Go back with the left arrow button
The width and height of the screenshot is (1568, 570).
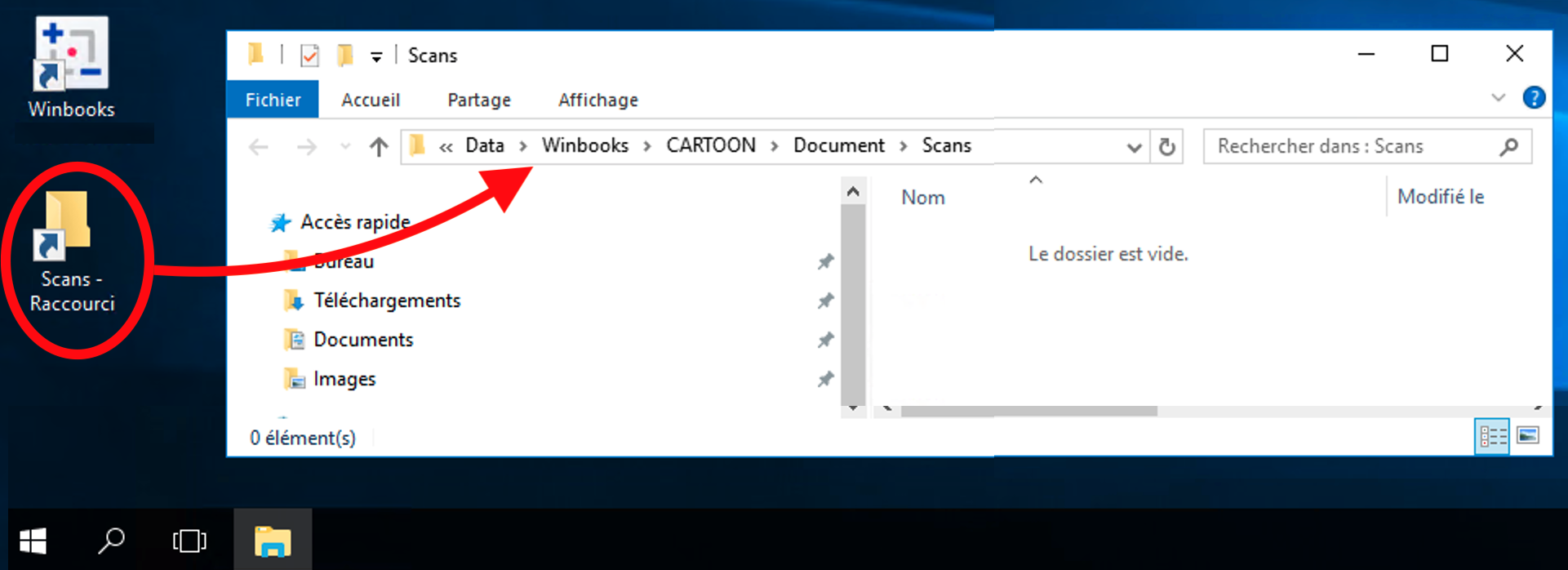click(259, 147)
